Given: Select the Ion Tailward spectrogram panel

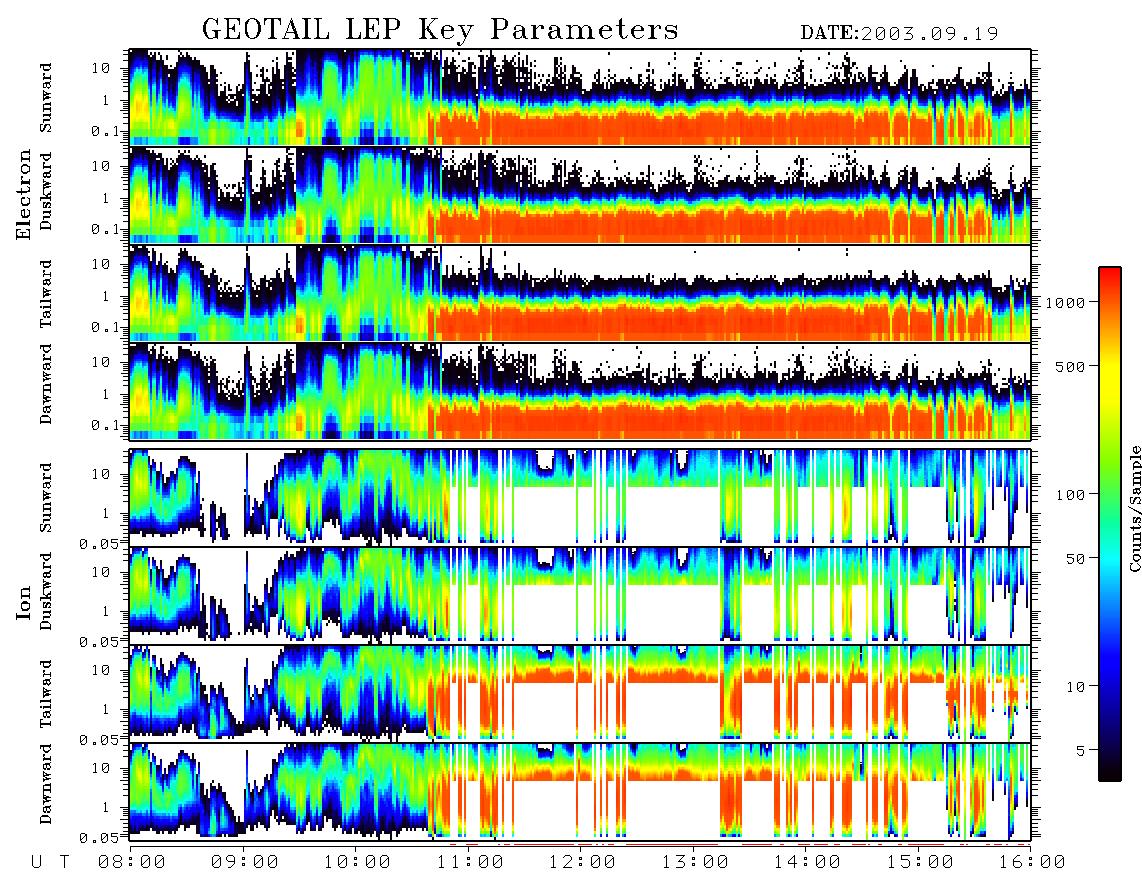Looking at the screenshot, I should click(x=580, y=693).
